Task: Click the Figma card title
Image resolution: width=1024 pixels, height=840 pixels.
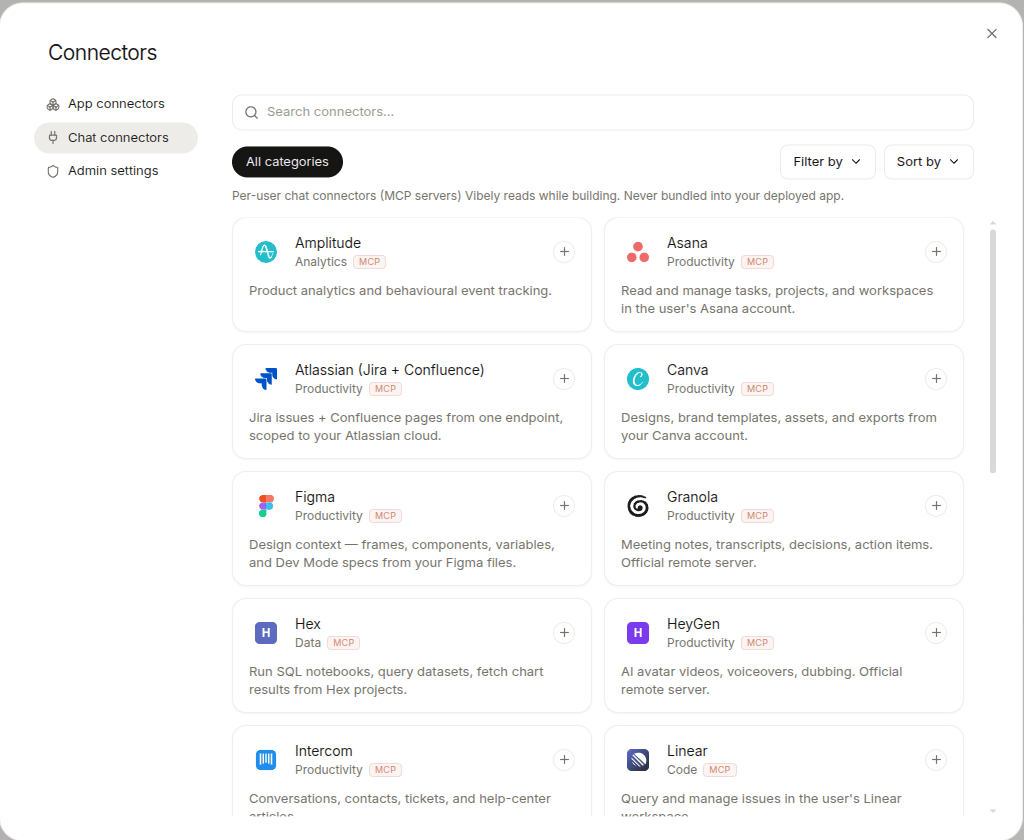Action: (315, 497)
